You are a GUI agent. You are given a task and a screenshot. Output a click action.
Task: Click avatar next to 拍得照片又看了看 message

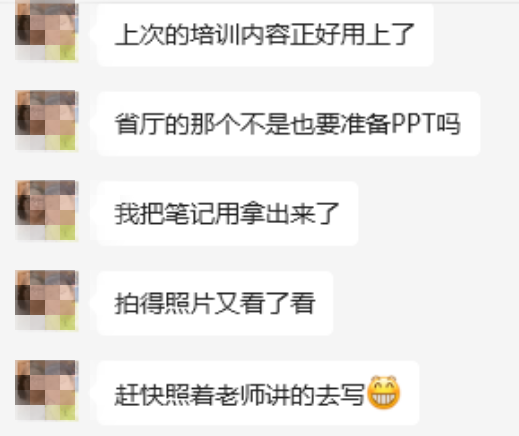[46, 300]
